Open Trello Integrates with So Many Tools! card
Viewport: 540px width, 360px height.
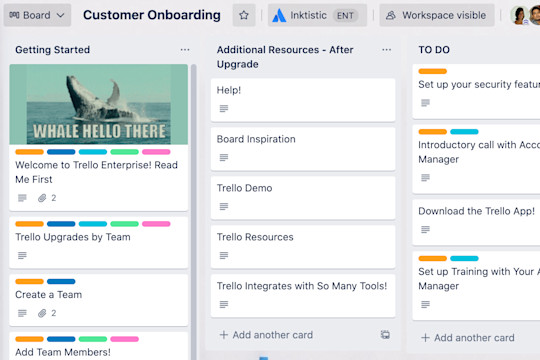pos(303,296)
